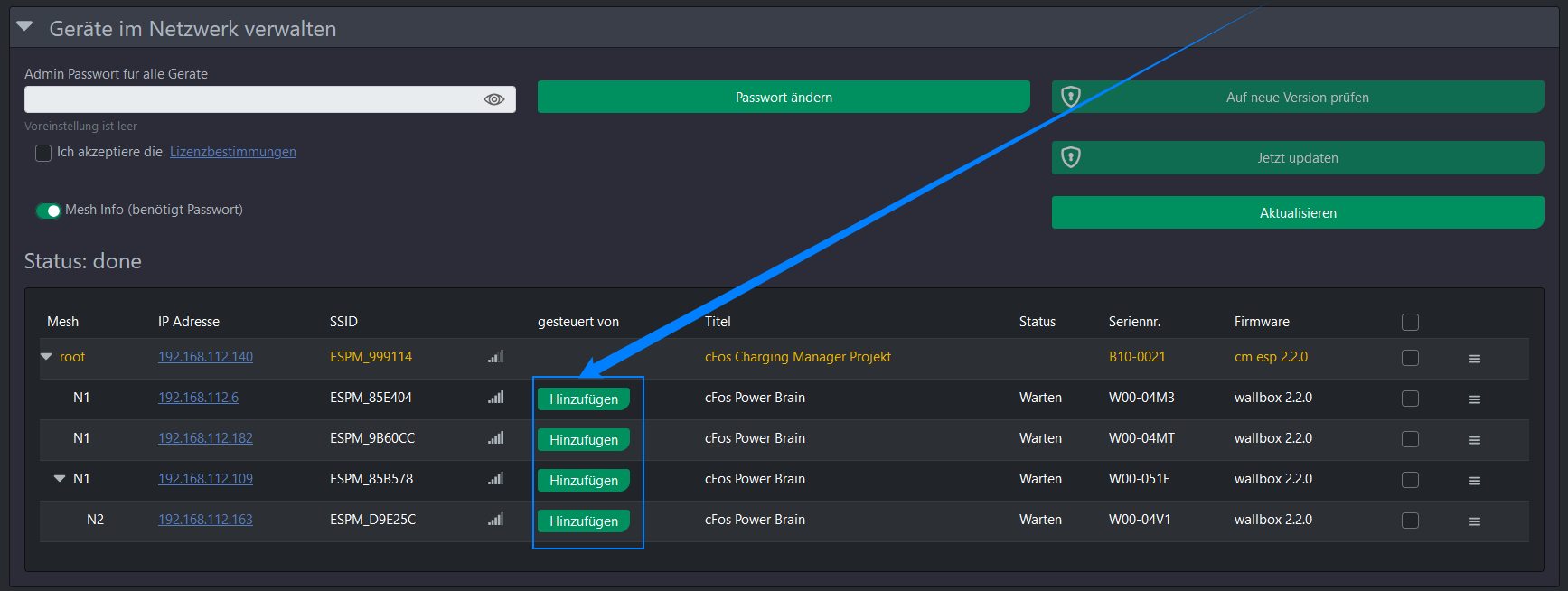Click signal strength icon for ESPM_D9E25C
Screen dimensions: 1568x591
[495, 519]
